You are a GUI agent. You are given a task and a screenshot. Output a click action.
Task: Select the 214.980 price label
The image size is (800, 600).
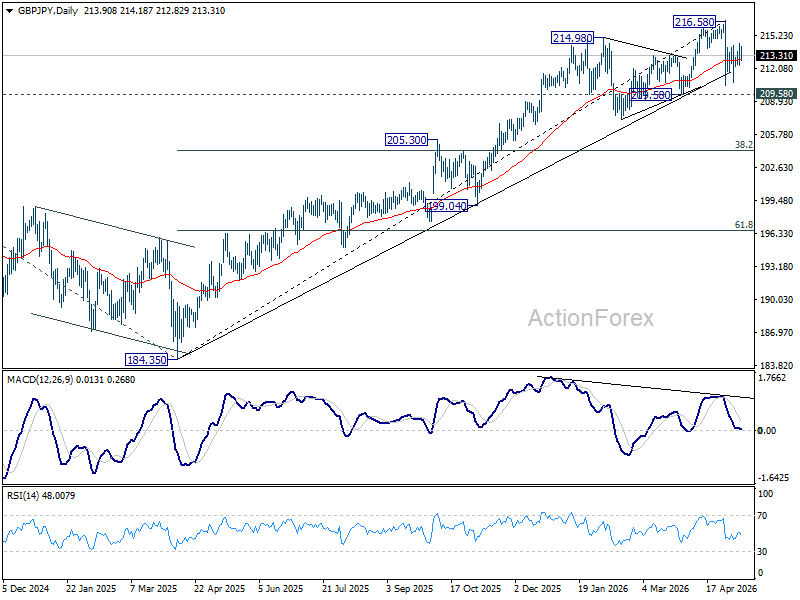(x=572, y=38)
